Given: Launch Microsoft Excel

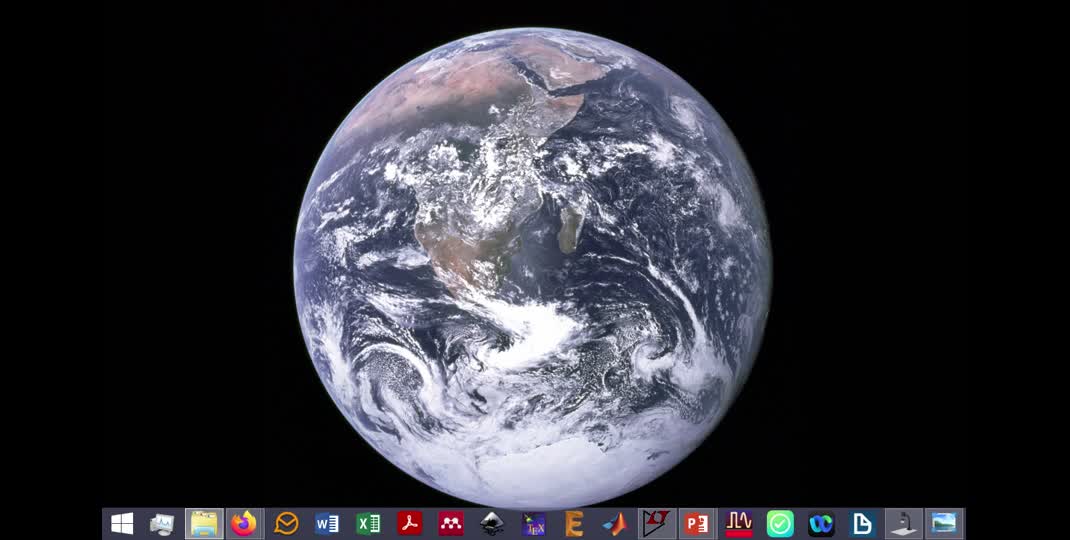Looking at the screenshot, I should click(368, 524).
